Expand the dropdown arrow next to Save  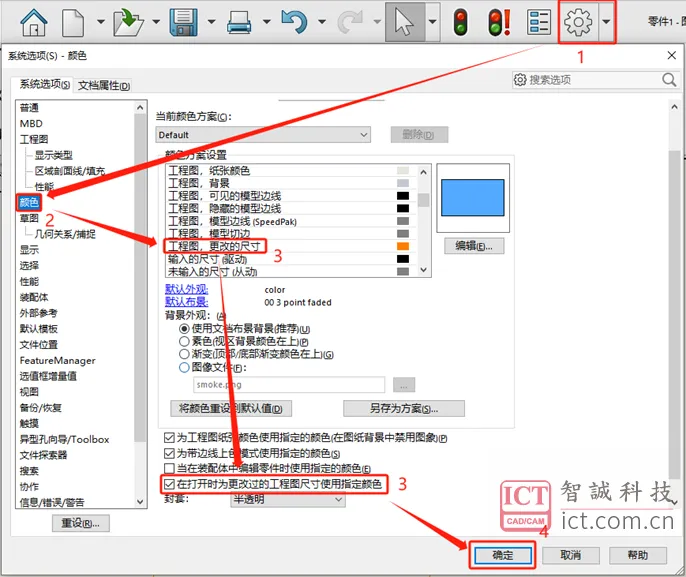pos(211,21)
